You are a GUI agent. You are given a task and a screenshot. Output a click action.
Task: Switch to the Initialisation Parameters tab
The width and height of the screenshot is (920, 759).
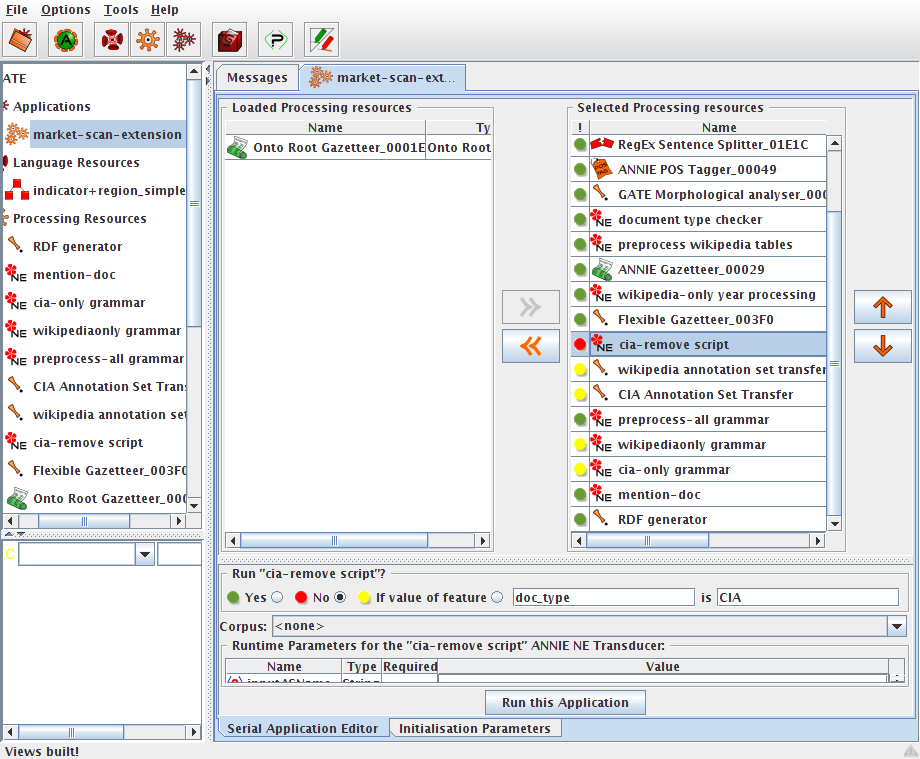tap(475, 728)
